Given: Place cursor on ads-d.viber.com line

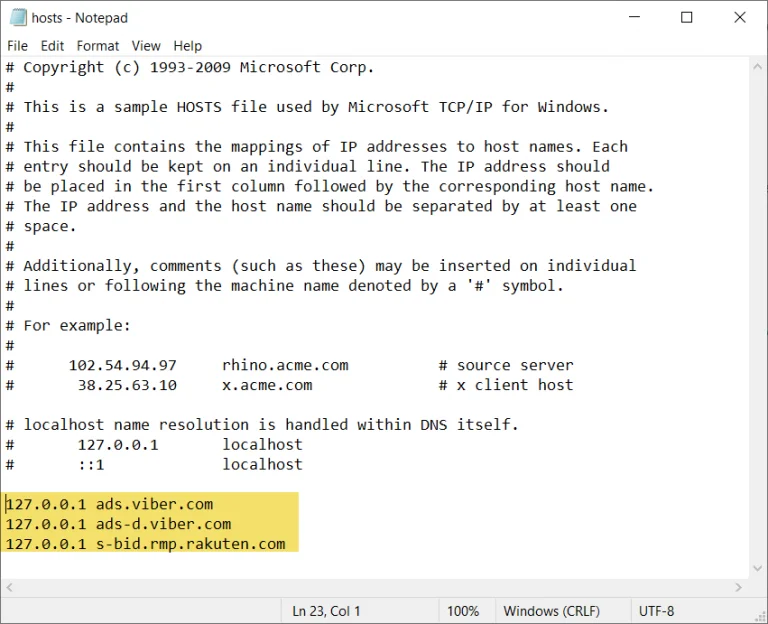Looking at the screenshot, I should (x=118, y=524).
